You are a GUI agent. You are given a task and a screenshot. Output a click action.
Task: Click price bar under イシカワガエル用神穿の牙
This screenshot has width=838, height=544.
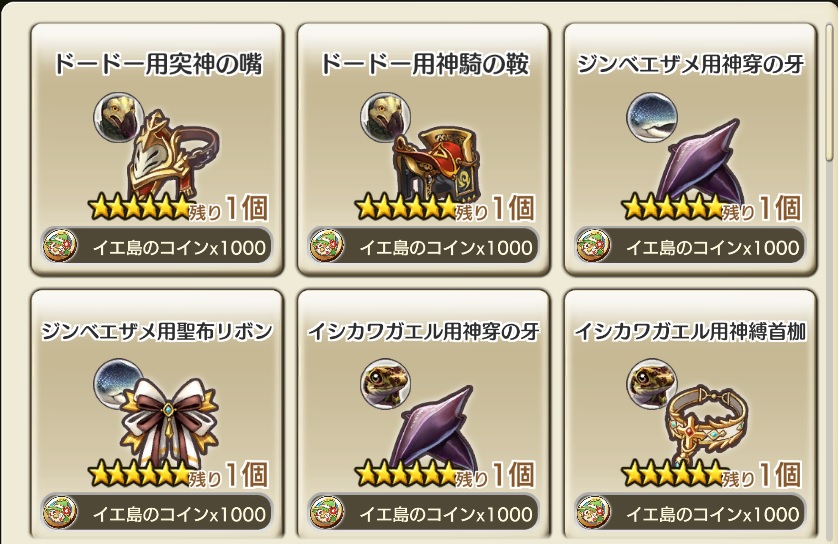point(424,512)
